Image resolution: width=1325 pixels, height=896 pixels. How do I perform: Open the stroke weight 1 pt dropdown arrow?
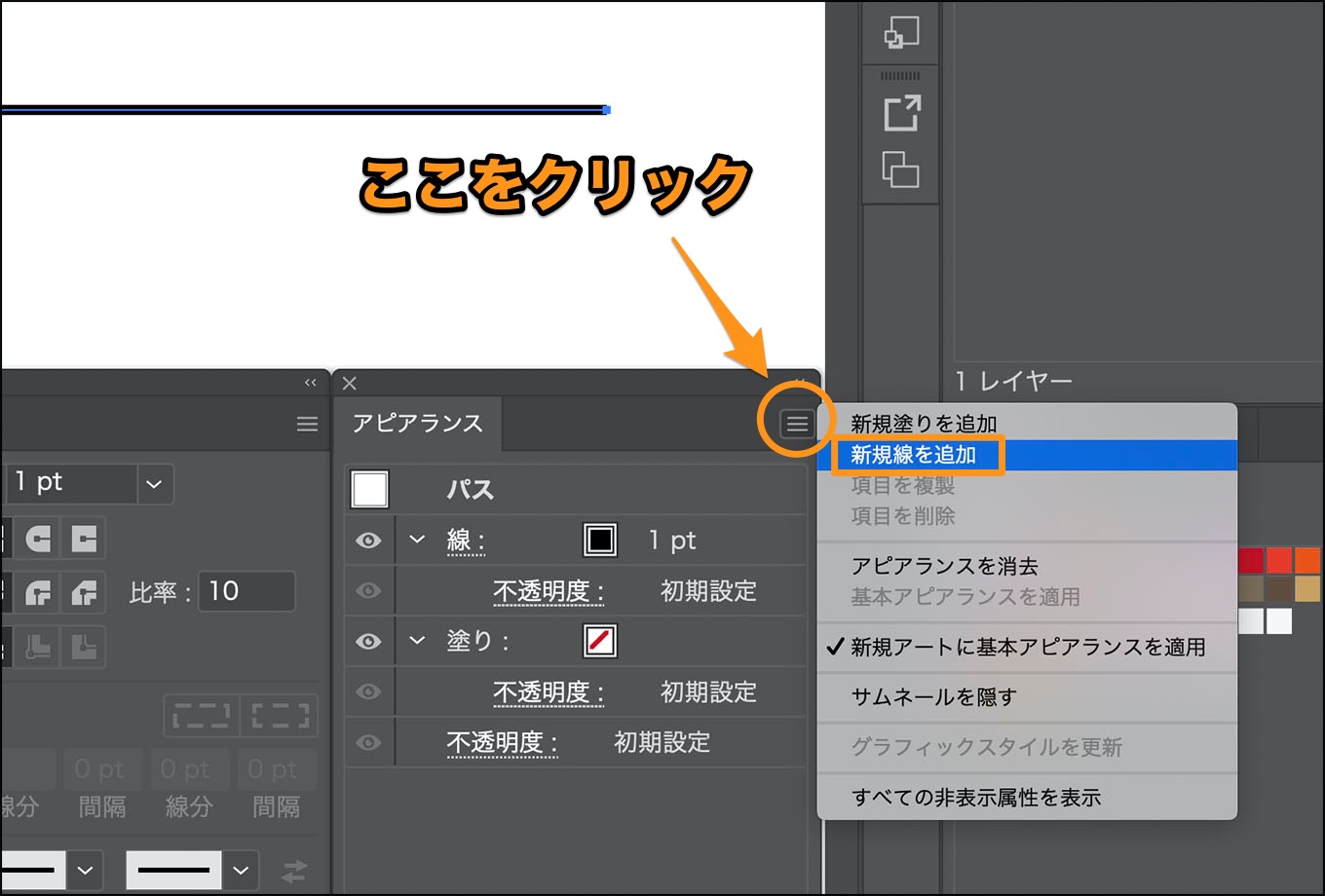[x=154, y=484]
